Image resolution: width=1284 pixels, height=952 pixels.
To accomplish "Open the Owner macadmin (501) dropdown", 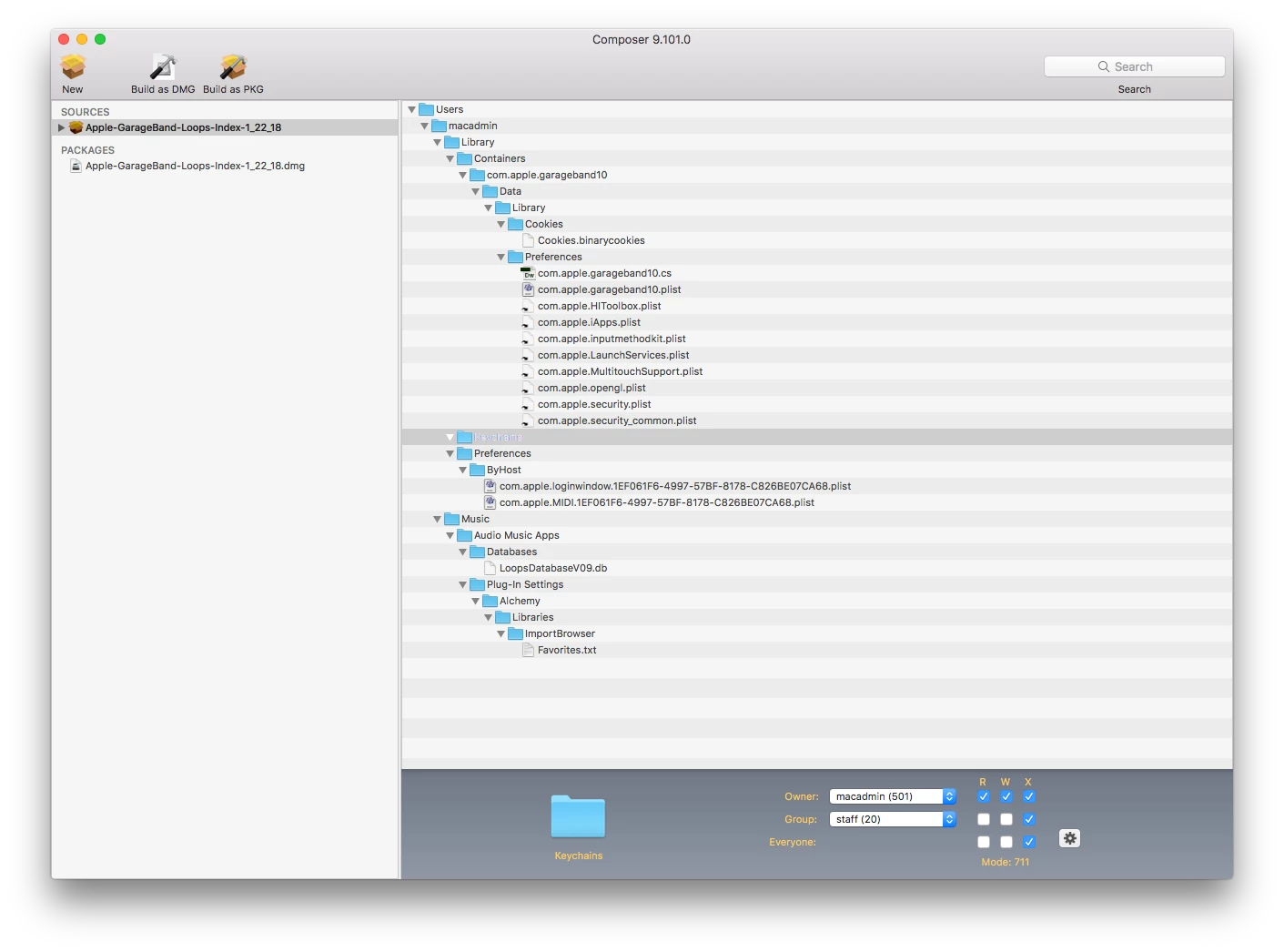I will 893,796.
